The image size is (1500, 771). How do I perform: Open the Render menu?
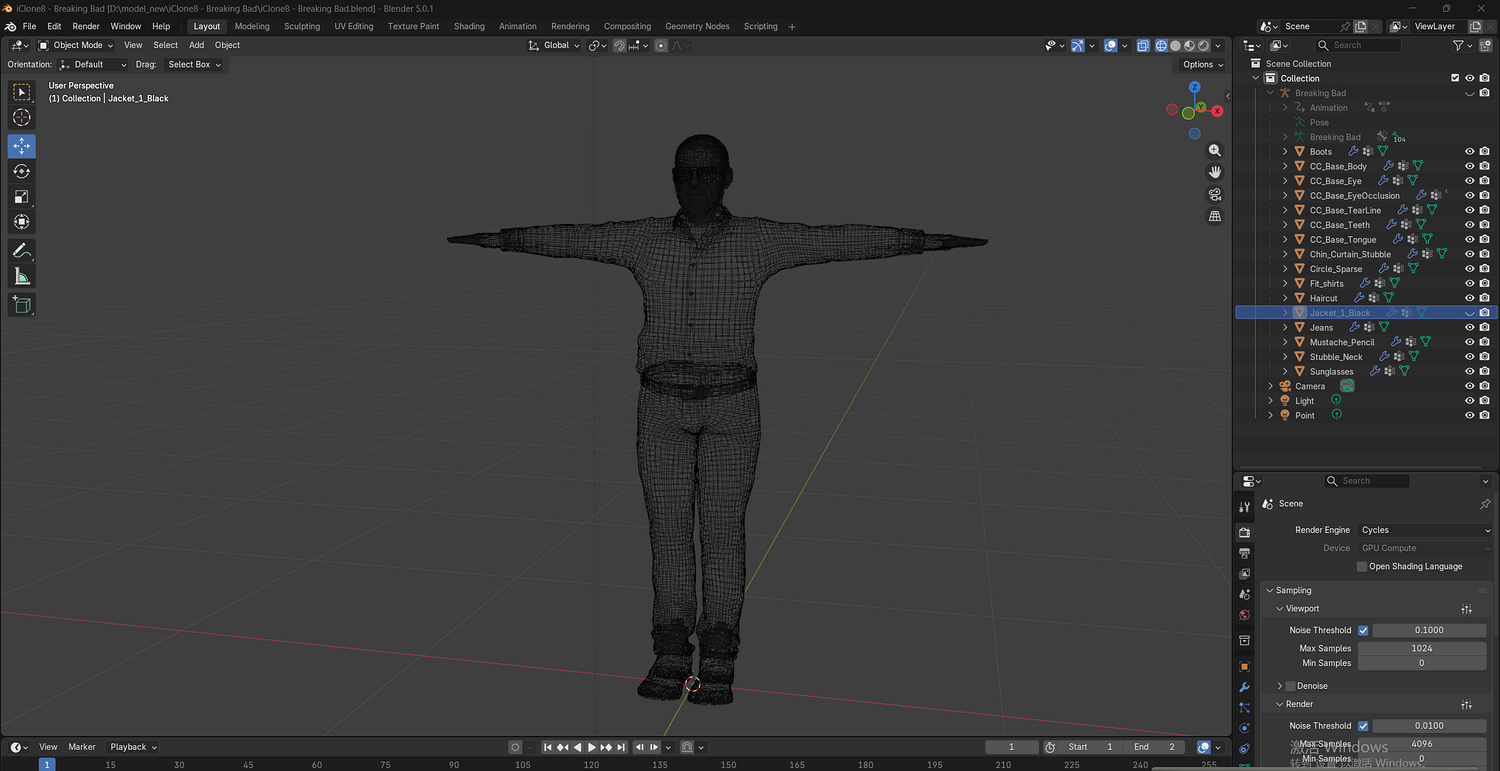coord(86,26)
